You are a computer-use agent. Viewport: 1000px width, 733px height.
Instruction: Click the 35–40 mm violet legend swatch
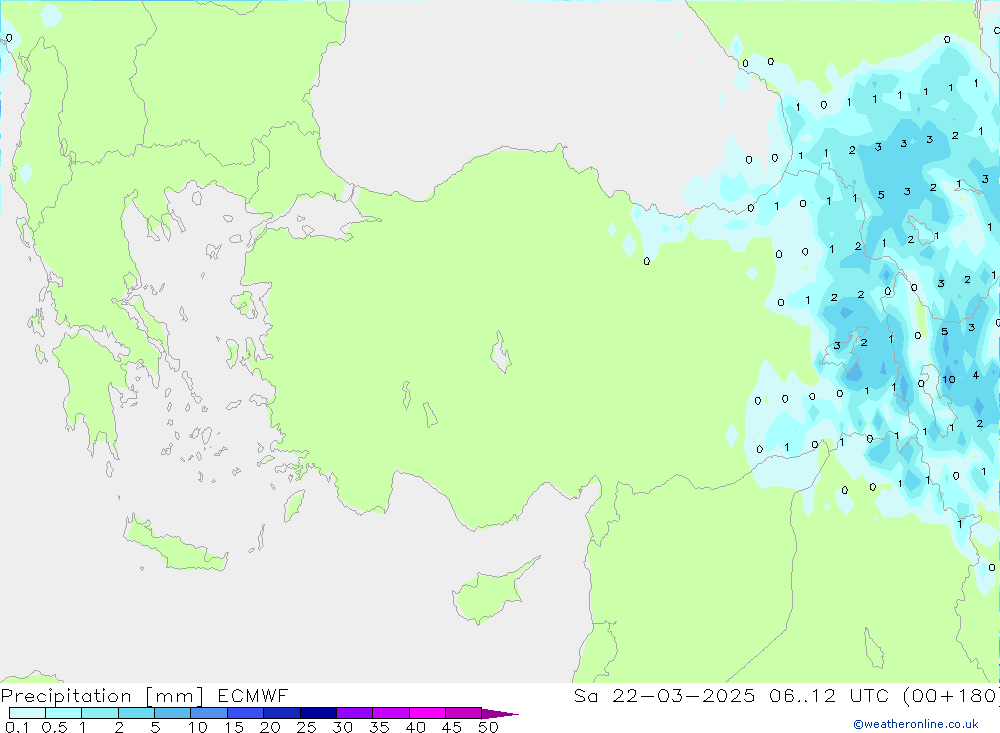[390, 713]
